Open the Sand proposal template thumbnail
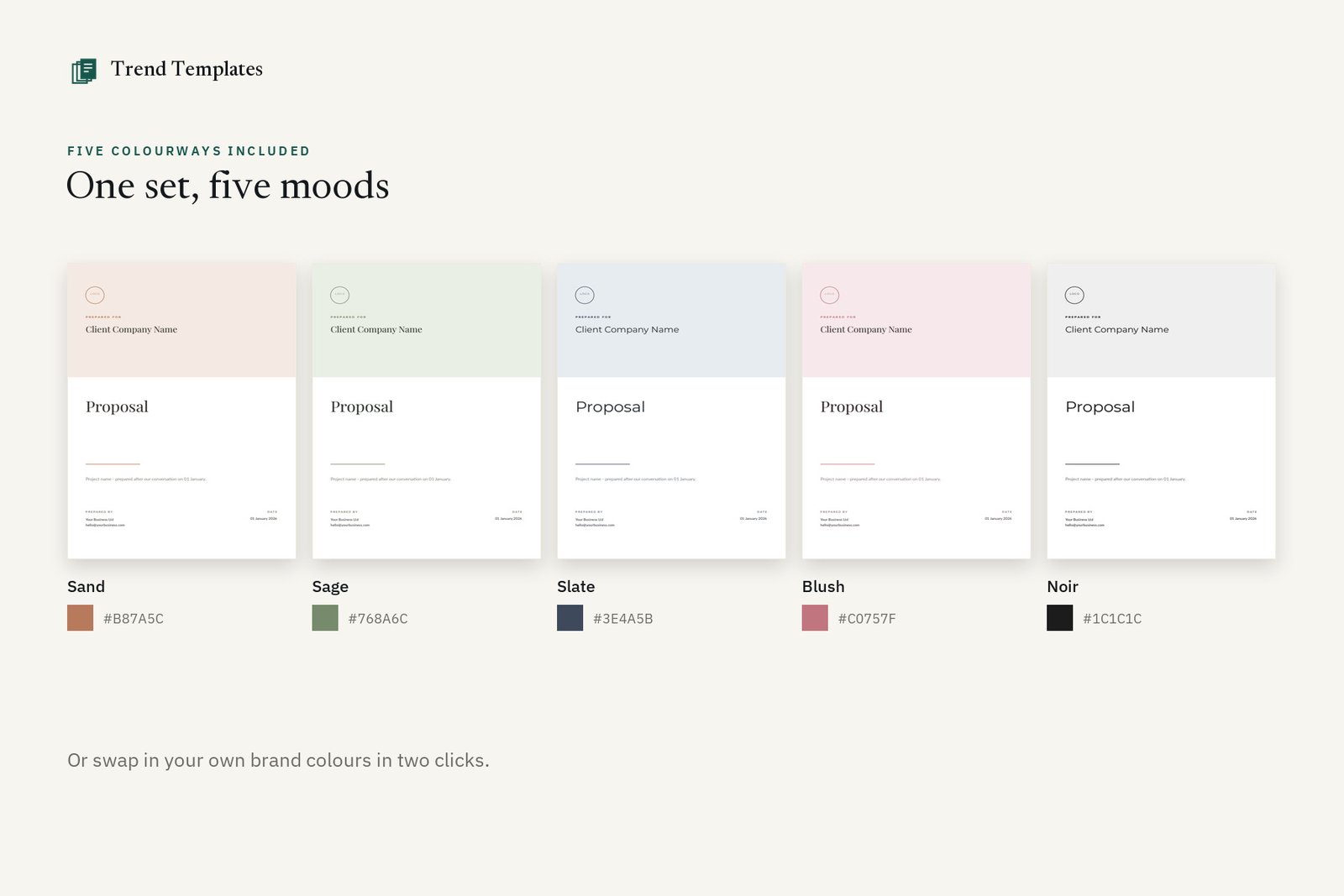The height and width of the screenshot is (896, 1344). pos(181,411)
